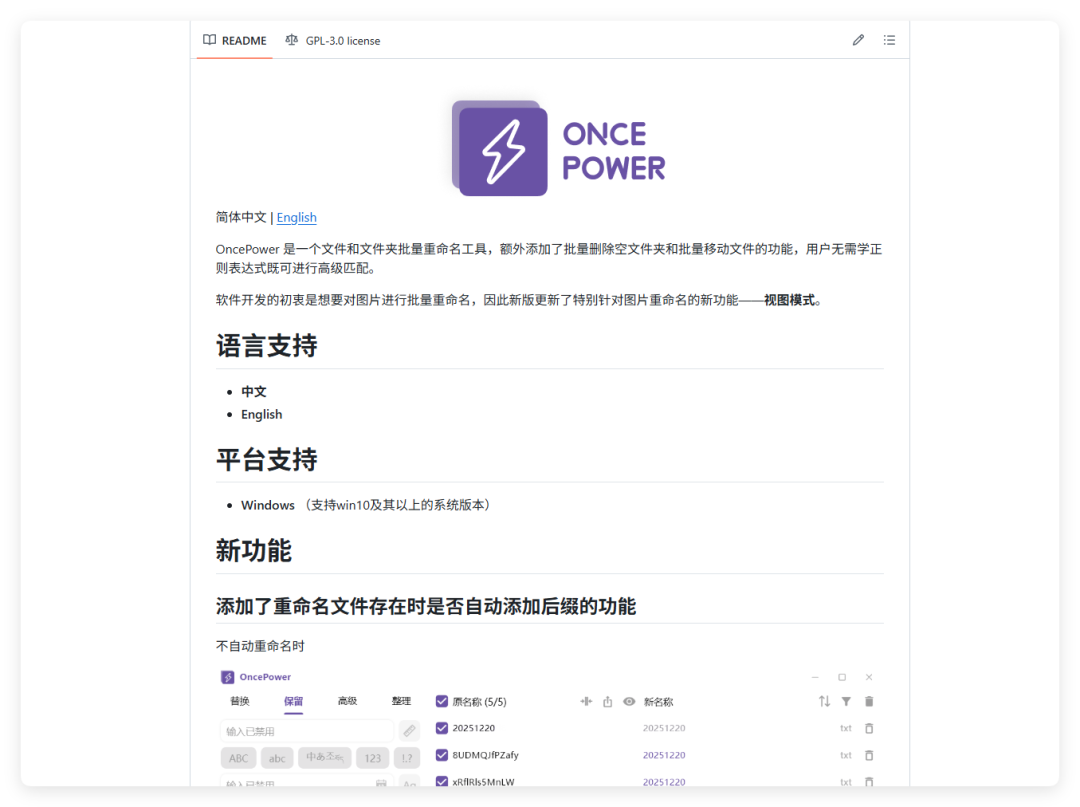1080x807 pixels.
Task: Click the 新功能 heading
Action: [x=253, y=551]
